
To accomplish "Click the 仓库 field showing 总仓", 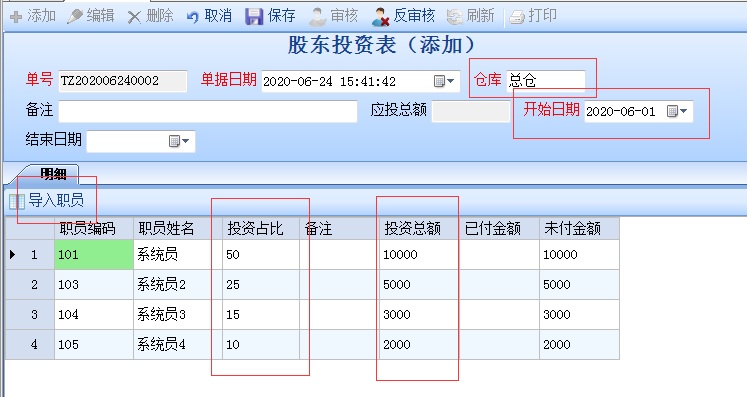I will pyautogui.click(x=546, y=80).
